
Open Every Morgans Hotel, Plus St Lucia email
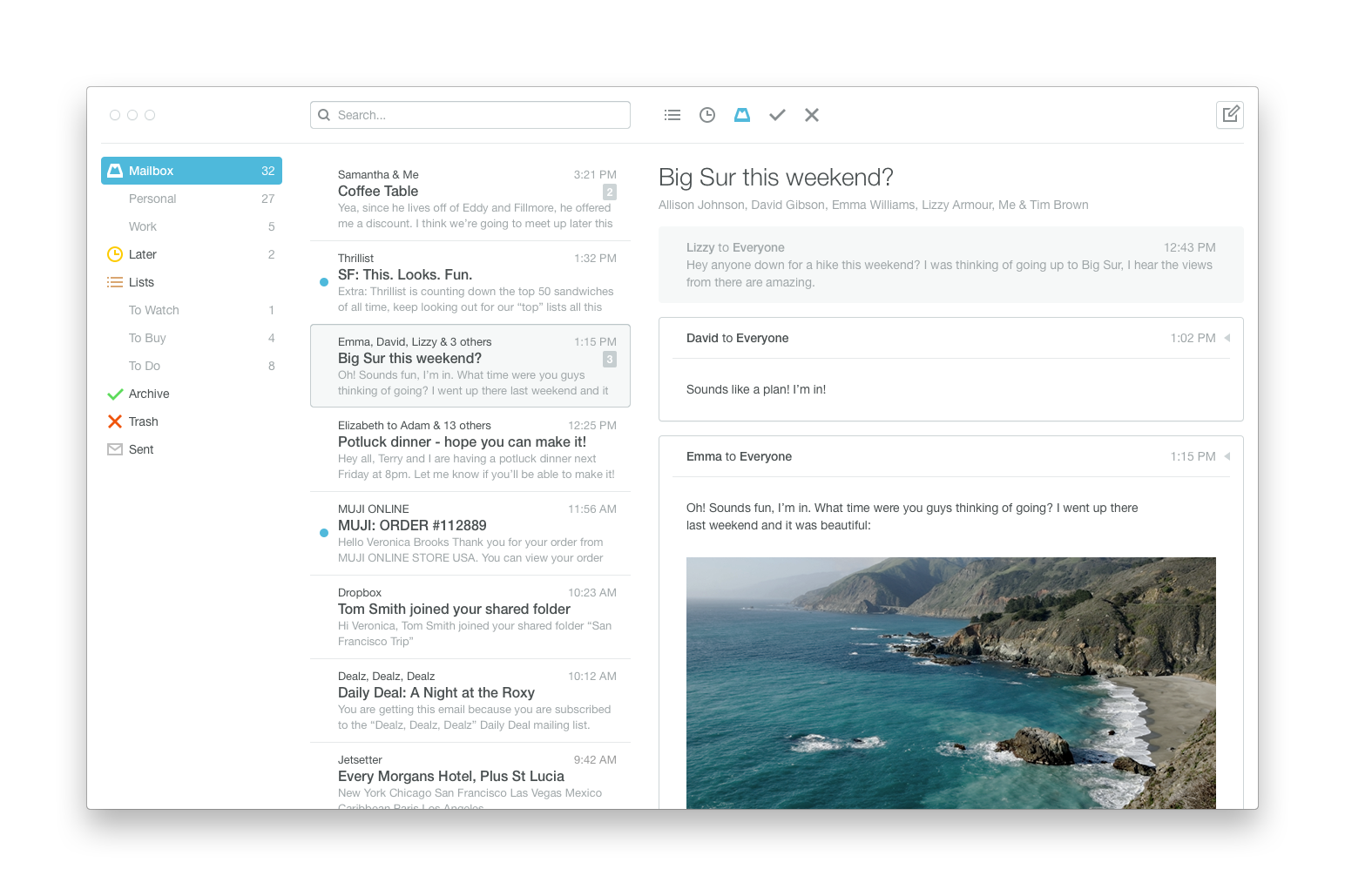[470, 777]
